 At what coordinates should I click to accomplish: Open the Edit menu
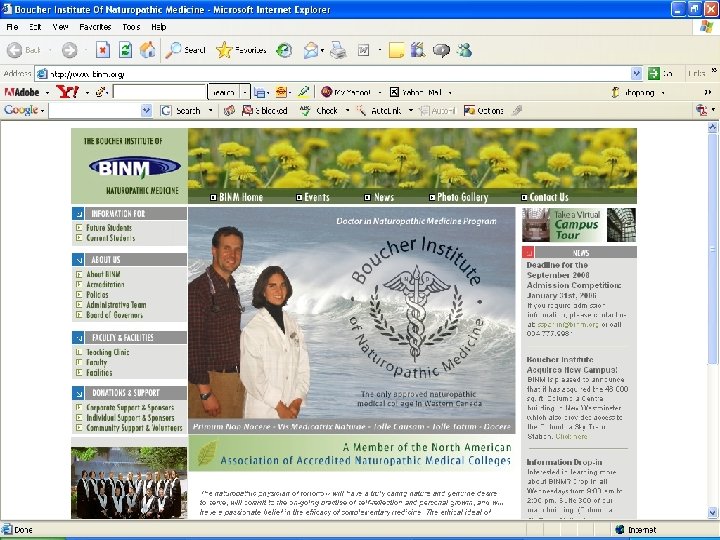[x=35, y=27]
